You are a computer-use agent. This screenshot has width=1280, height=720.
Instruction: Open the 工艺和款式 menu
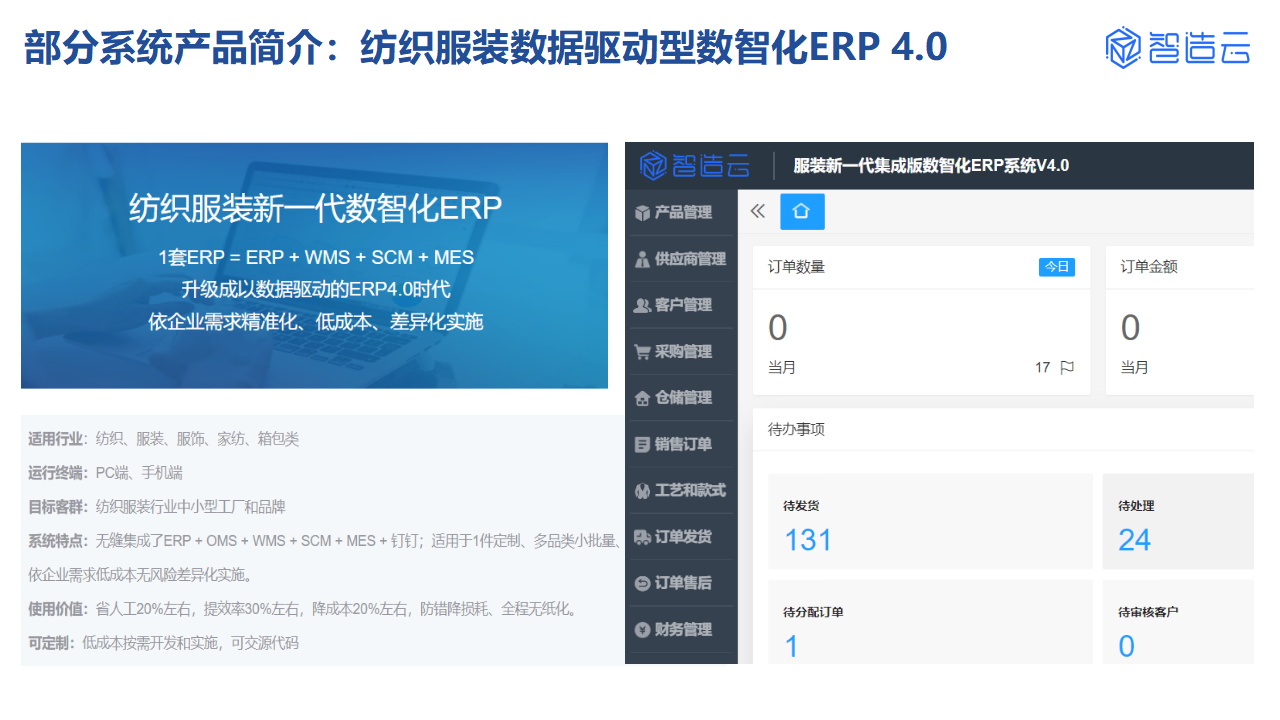682,491
